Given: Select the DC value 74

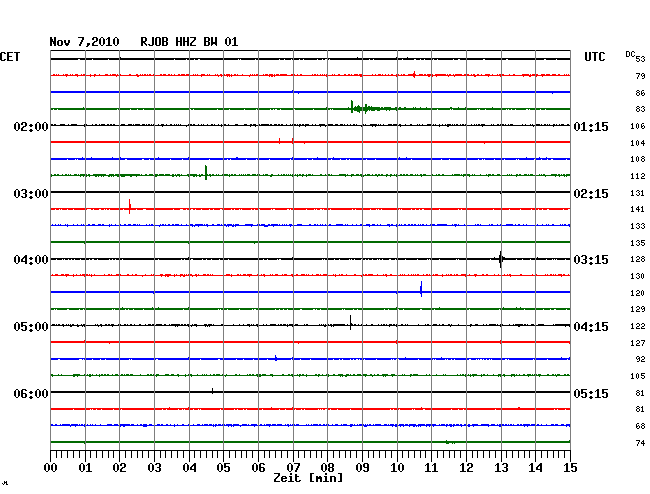Looking at the screenshot, I should click(x=640, y=443).
